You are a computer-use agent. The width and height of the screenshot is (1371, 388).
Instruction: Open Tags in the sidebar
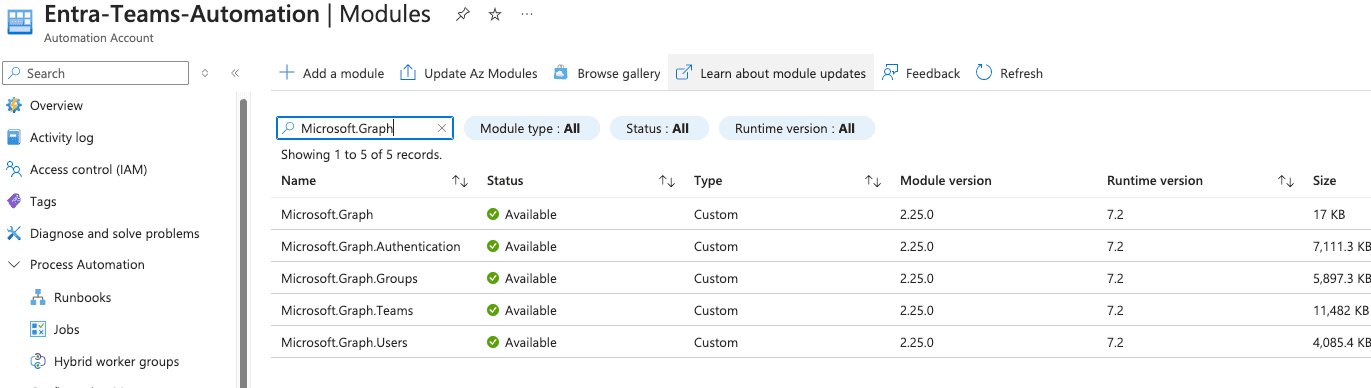point(43,201)
